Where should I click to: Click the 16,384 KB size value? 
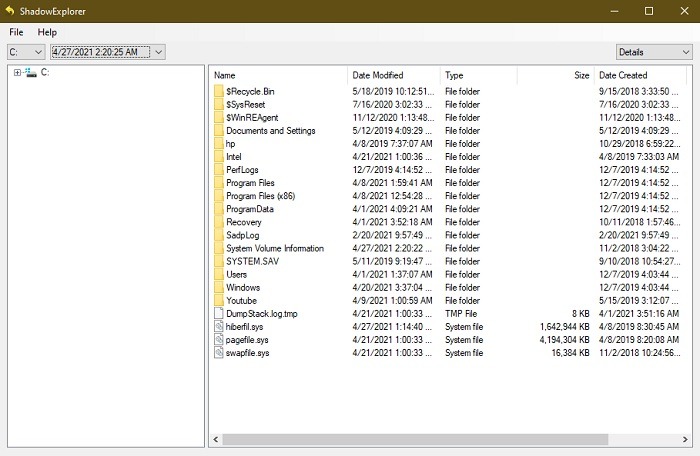click(x=570, y=353)
